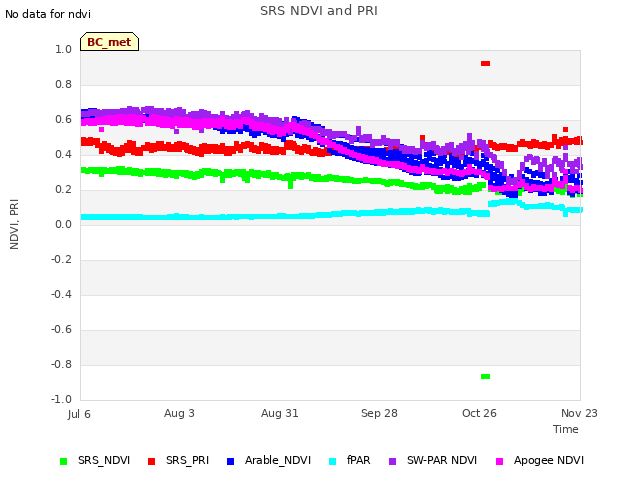Click the 'No data for ndvi' message

coord(48,14)
